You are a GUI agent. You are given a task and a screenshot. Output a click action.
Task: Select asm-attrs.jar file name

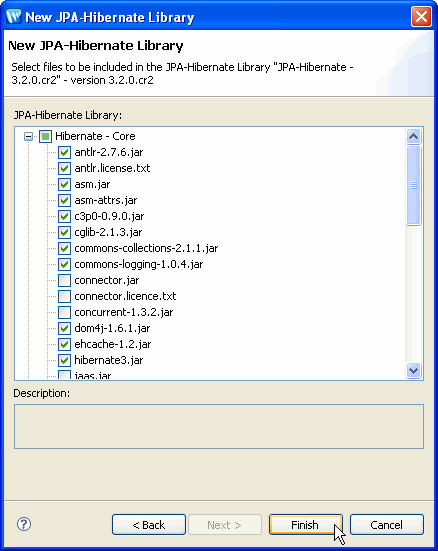coord(105,200)
